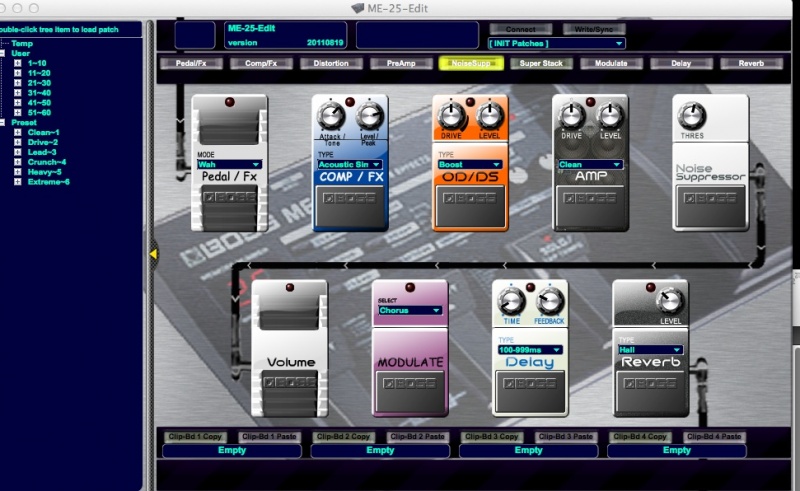
Task: Click the Noise Suppressor BOSS footswitch
Action: 711,206
